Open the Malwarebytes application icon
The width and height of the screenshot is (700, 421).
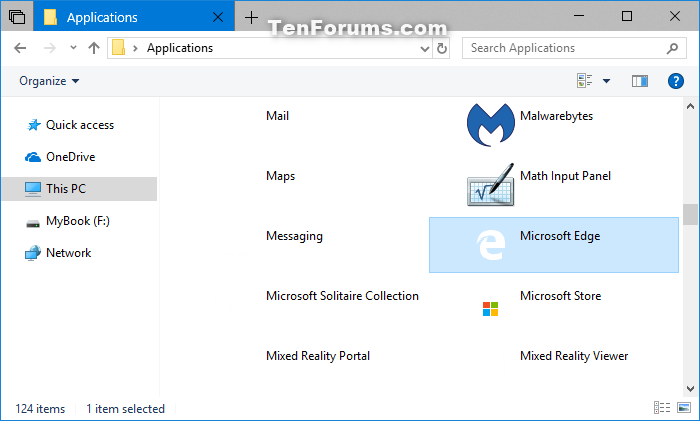tap(490, 125)
